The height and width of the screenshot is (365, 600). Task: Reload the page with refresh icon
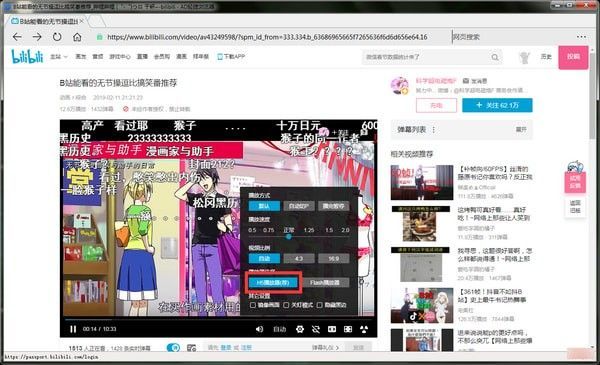point(57,37)
